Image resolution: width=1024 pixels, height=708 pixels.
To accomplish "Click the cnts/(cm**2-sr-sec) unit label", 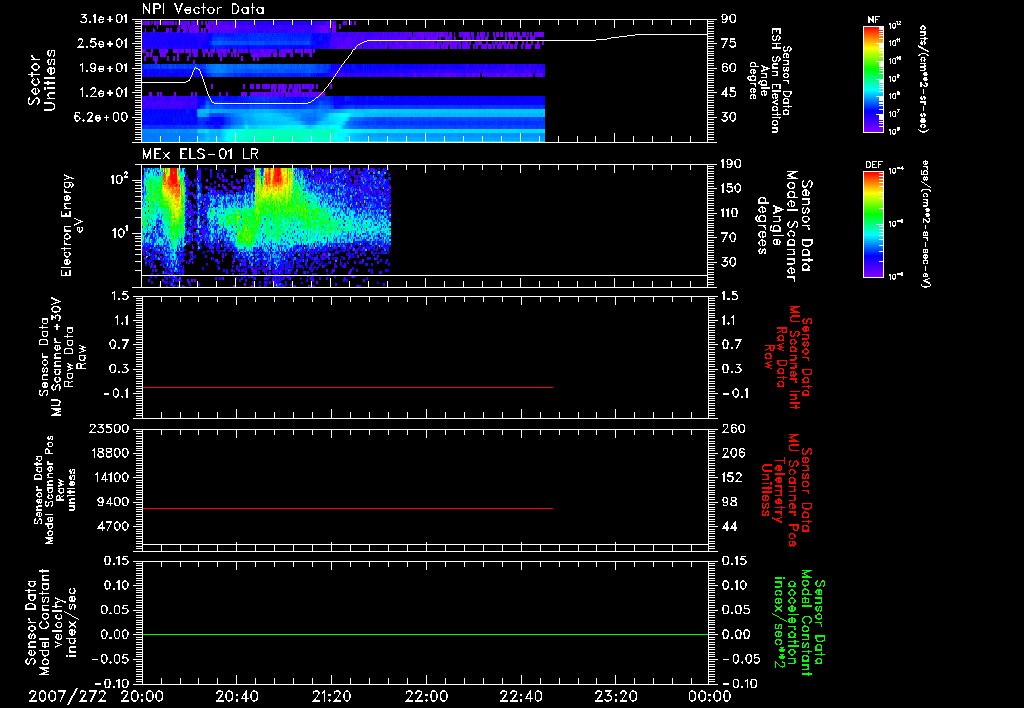I will [923, 79].
